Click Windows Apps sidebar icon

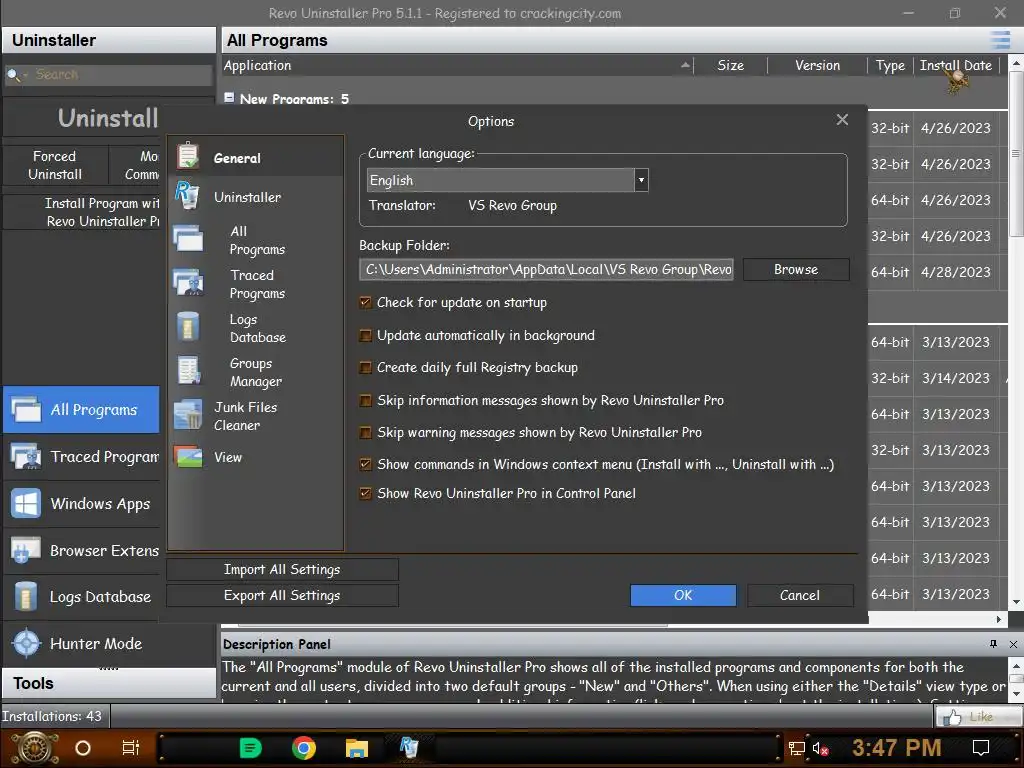pos(26,504)
